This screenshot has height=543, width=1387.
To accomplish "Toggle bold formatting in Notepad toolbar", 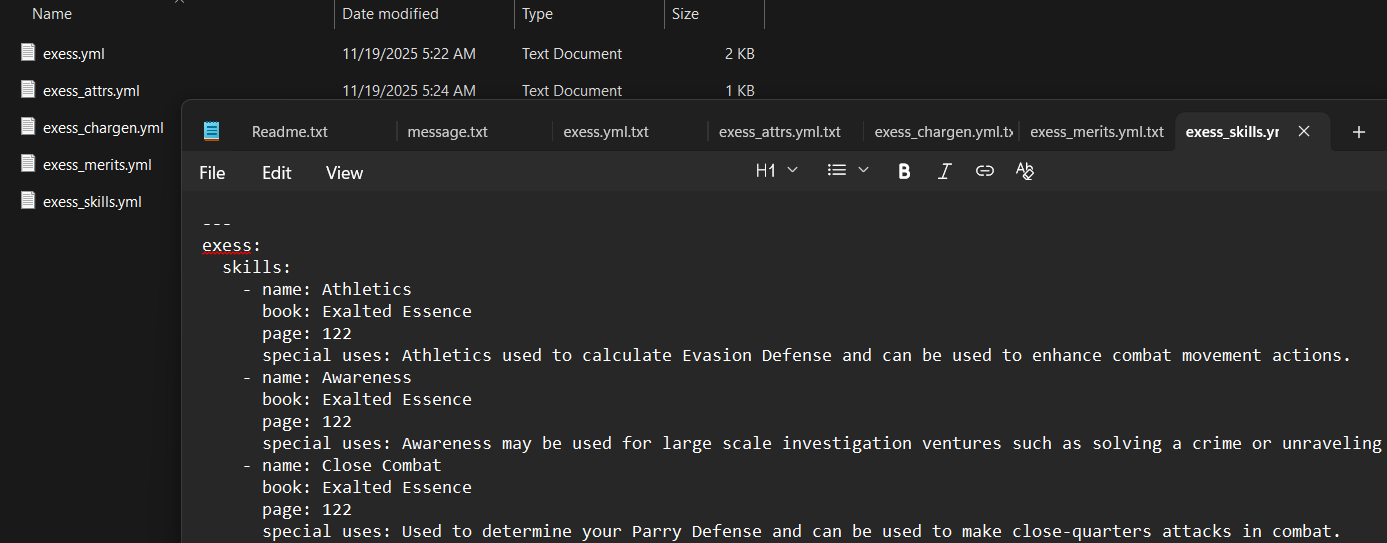I will pyautogui.click(x=904, y=171).
